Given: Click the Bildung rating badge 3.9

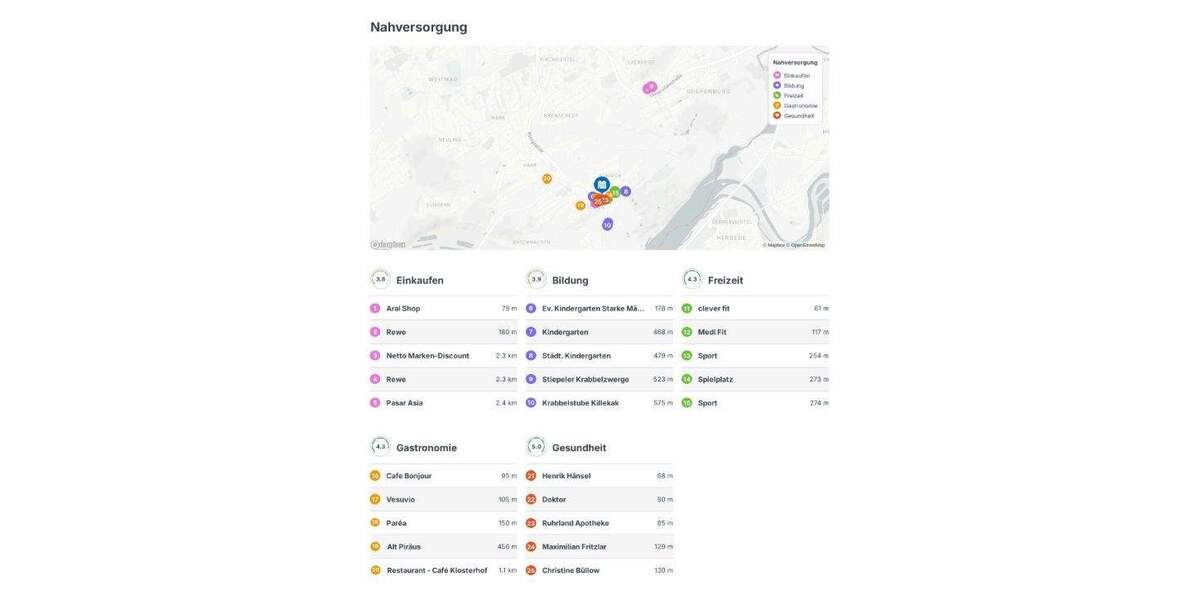Looking at the screenshot, I should coord(536,279).
